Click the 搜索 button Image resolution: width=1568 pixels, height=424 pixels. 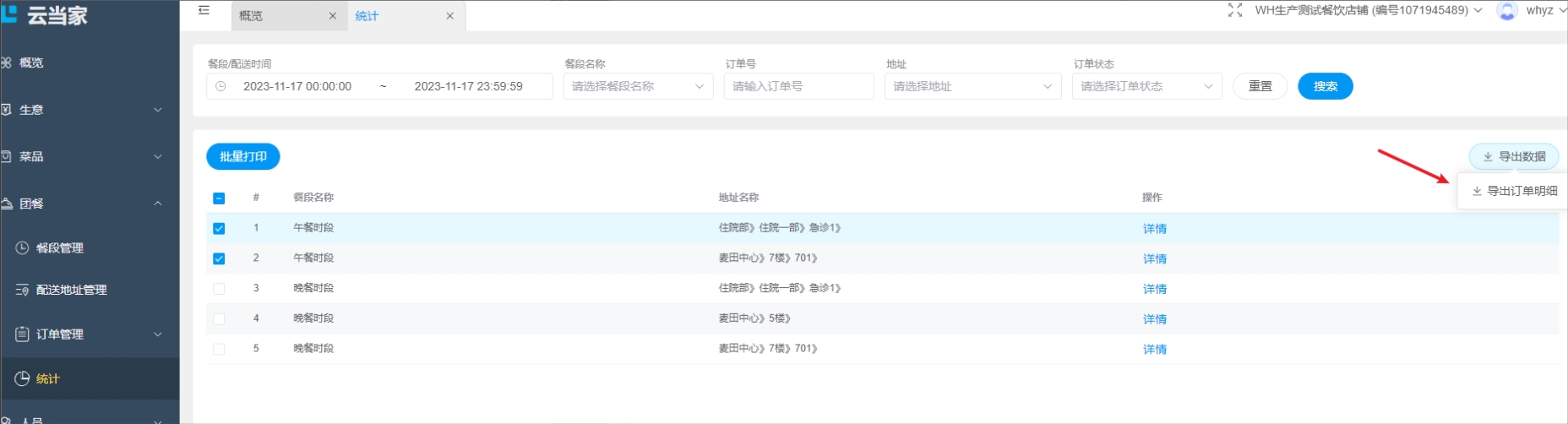click(1325, 86)
